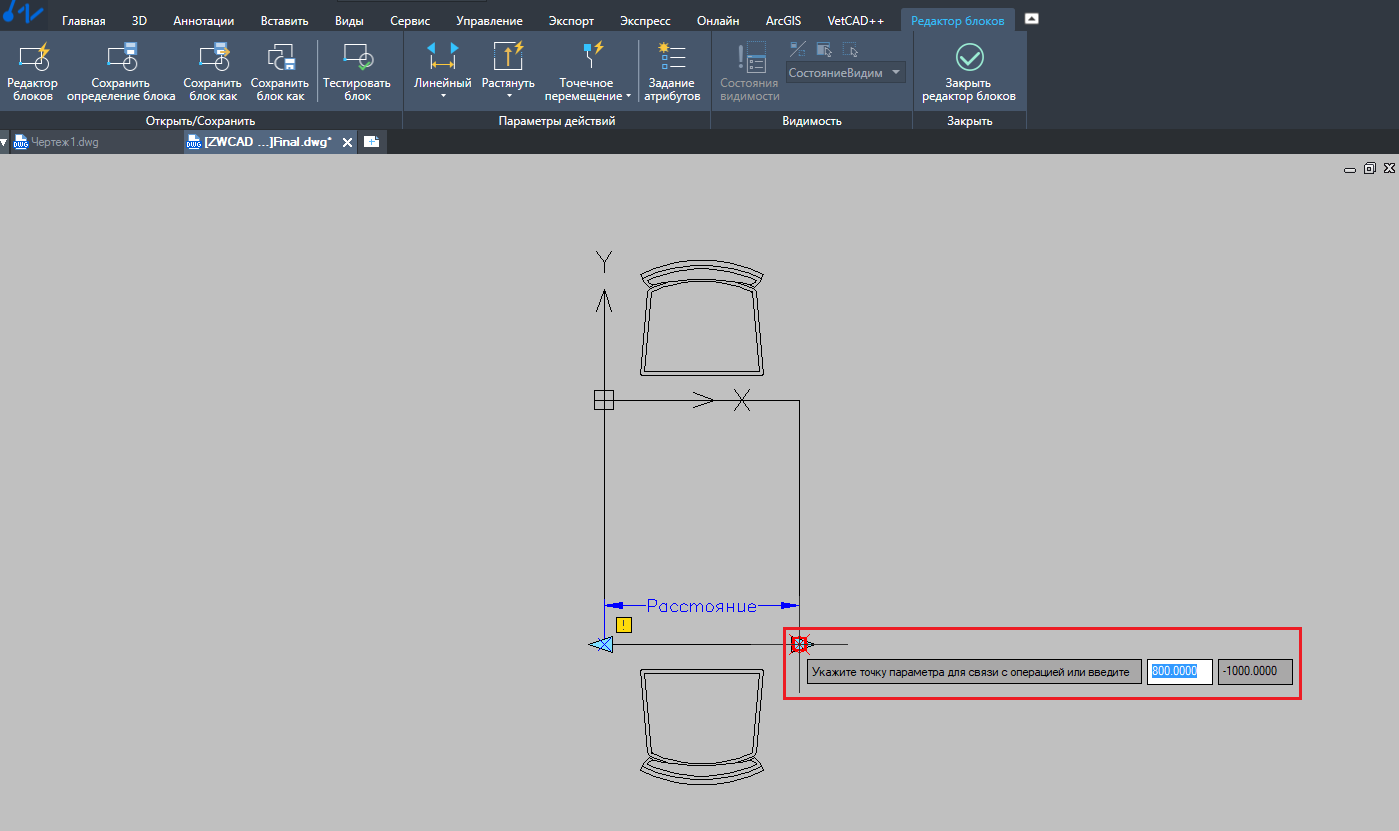Image resolution: width=1399 pixels, height=831 pixels.
Task: Click the new drawing tab icon
Action: (371, 142)
